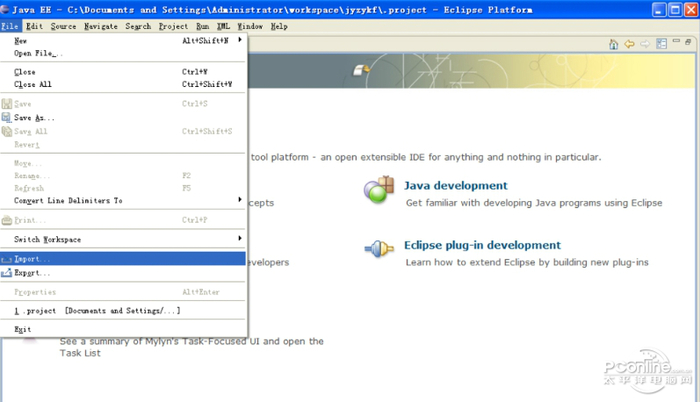This screenshot has width=700, height=402.
Task: Select Open File menu entry
Action: (38, 54)
